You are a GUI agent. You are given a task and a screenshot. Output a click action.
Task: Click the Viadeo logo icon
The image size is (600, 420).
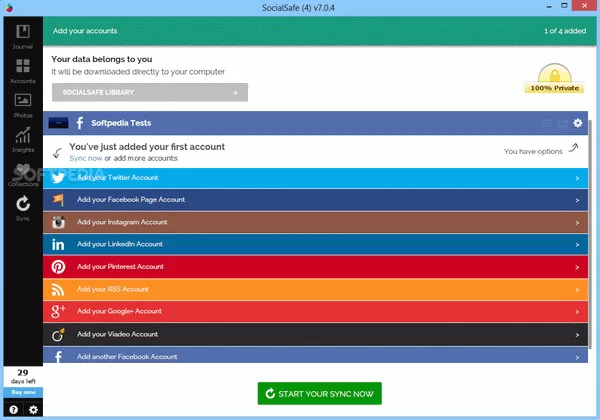(58, 334)
